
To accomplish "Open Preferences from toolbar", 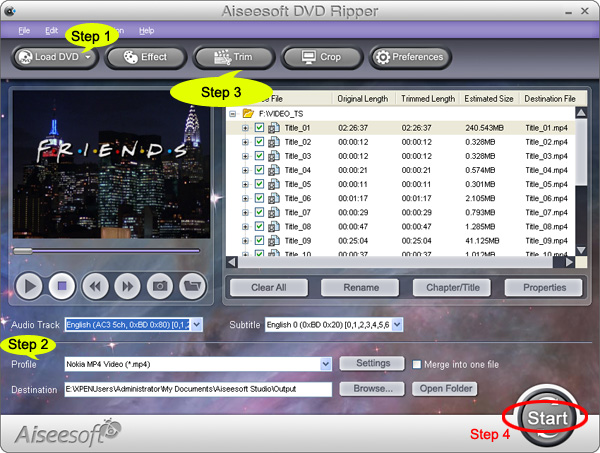I will pyautogui.click(x=410, y=57).
